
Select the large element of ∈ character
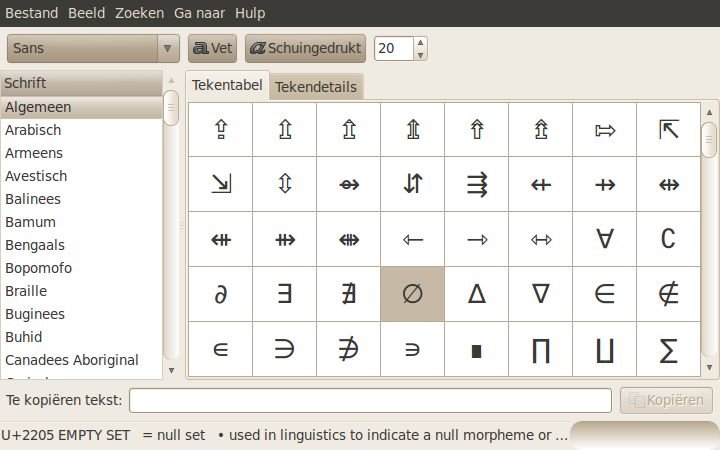604,294
